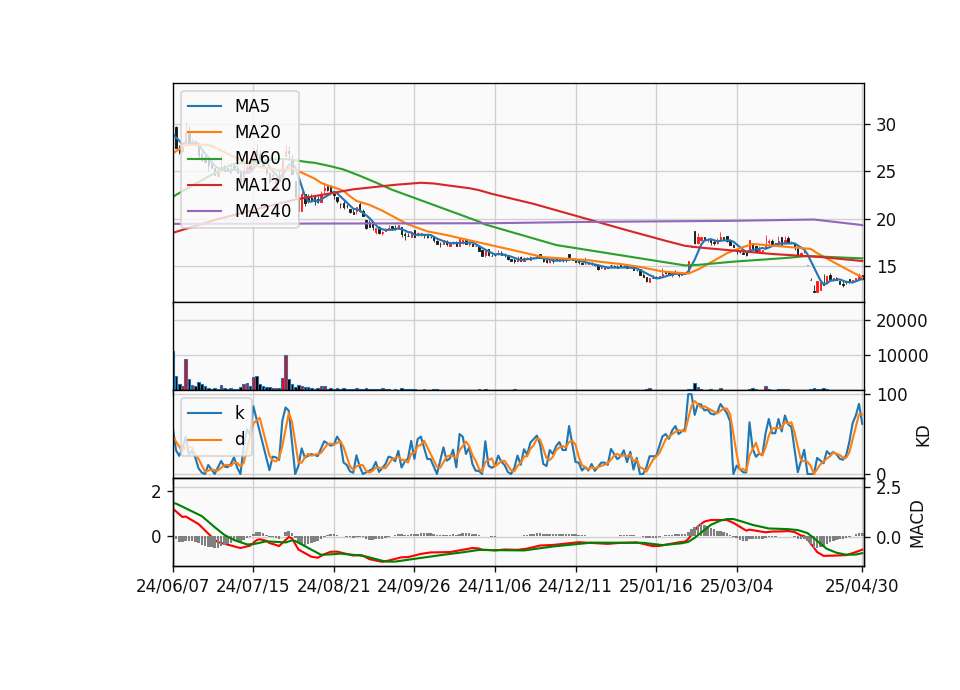Click the blue MA5 legend line swatch
The image size is (960, 690).
coord(204,106)
